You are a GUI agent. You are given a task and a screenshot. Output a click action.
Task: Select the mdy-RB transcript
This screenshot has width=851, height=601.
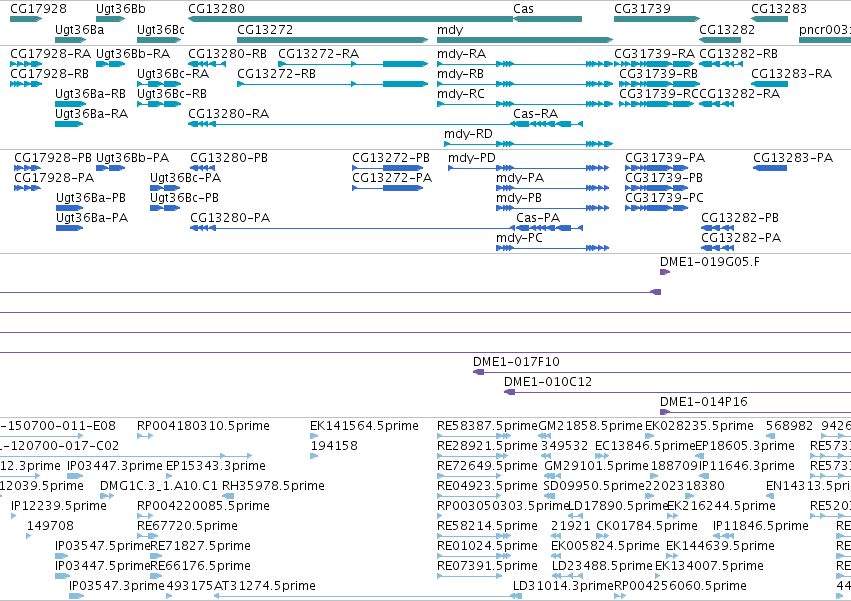(460, 73)
